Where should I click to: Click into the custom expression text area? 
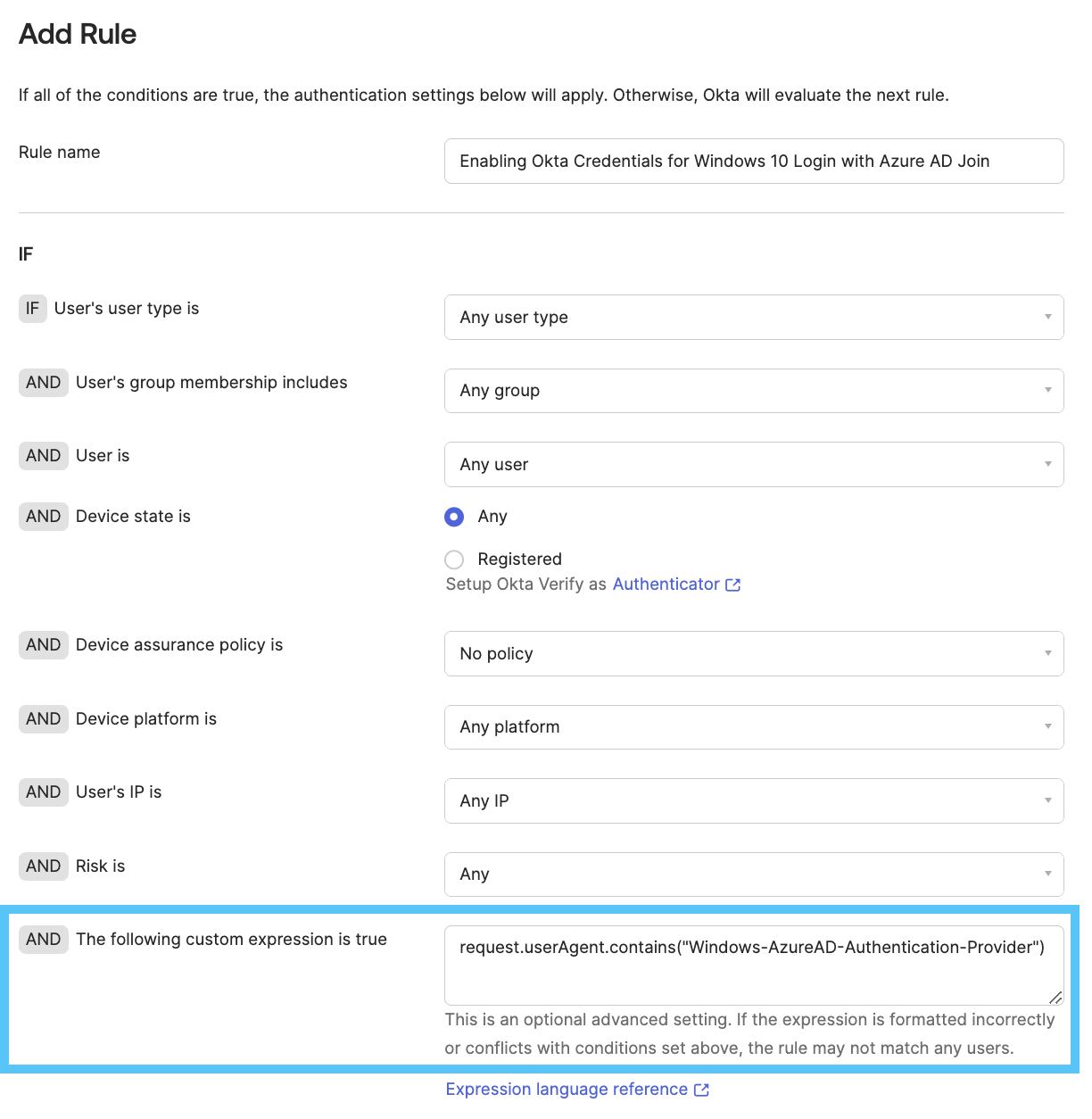tap(753, 967)
